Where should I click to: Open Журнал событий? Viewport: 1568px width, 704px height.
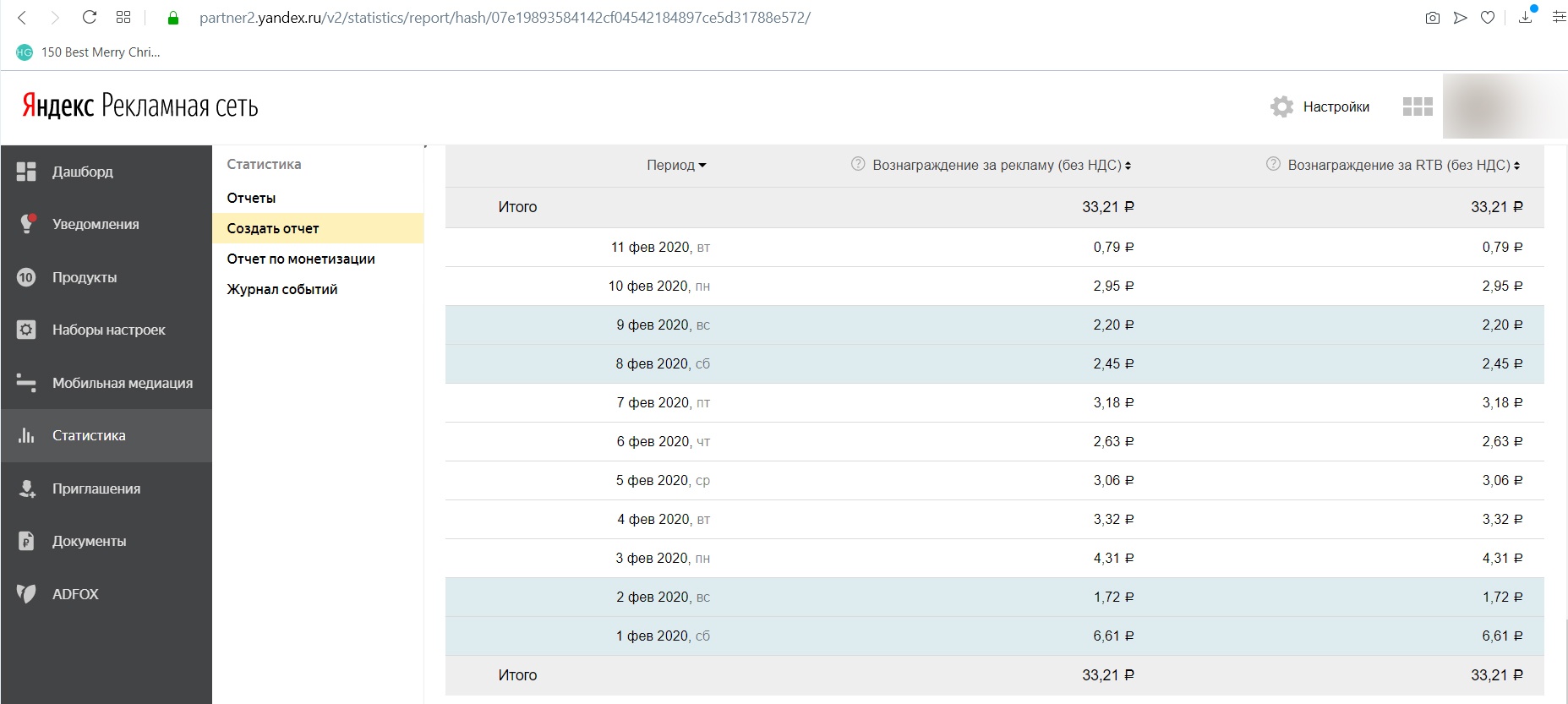tap(282, 289)
